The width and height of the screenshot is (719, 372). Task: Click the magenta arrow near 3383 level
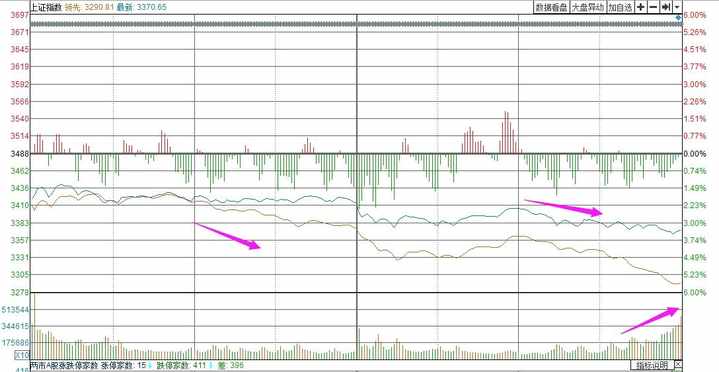(x=227, y=236)
